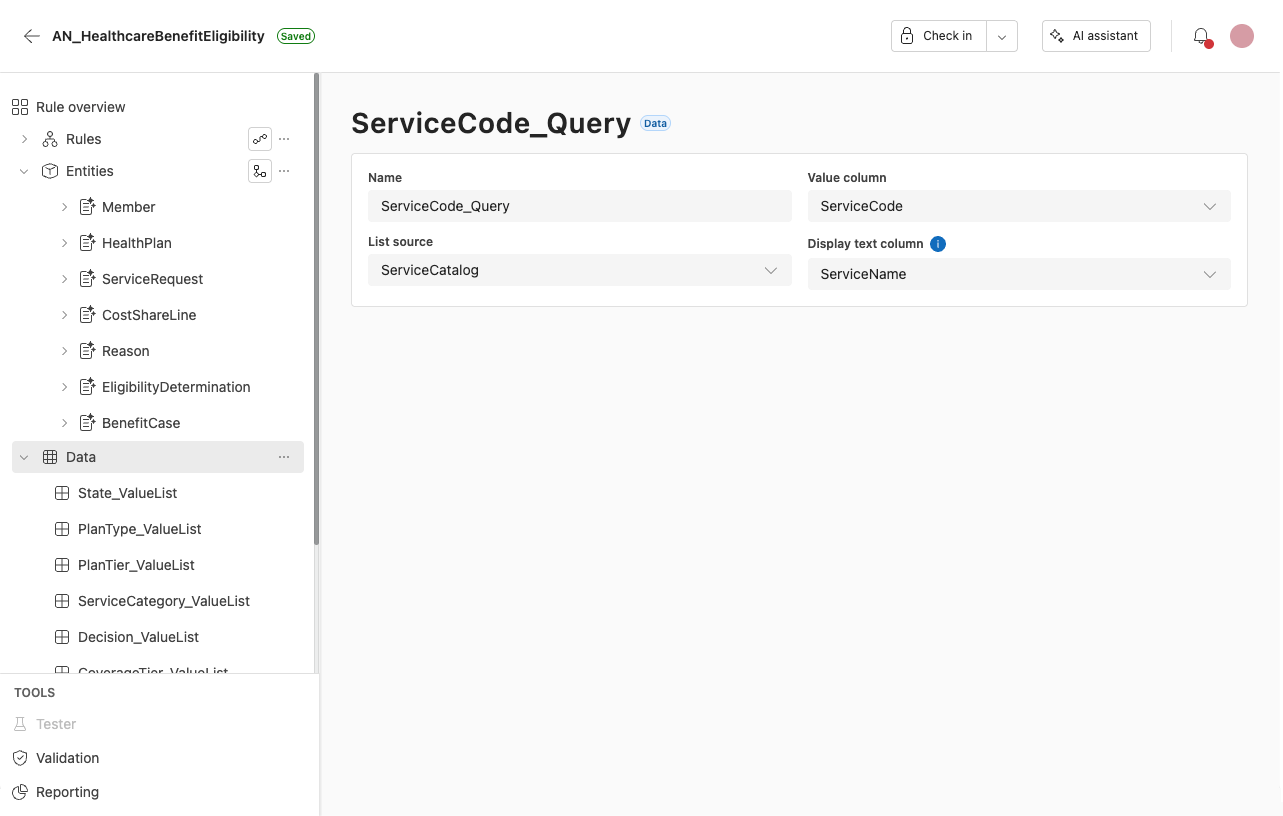This screenshot has height=816, width=1283.
Task: Open the Check in dropdown arrow
Action: coord(1002,36)
